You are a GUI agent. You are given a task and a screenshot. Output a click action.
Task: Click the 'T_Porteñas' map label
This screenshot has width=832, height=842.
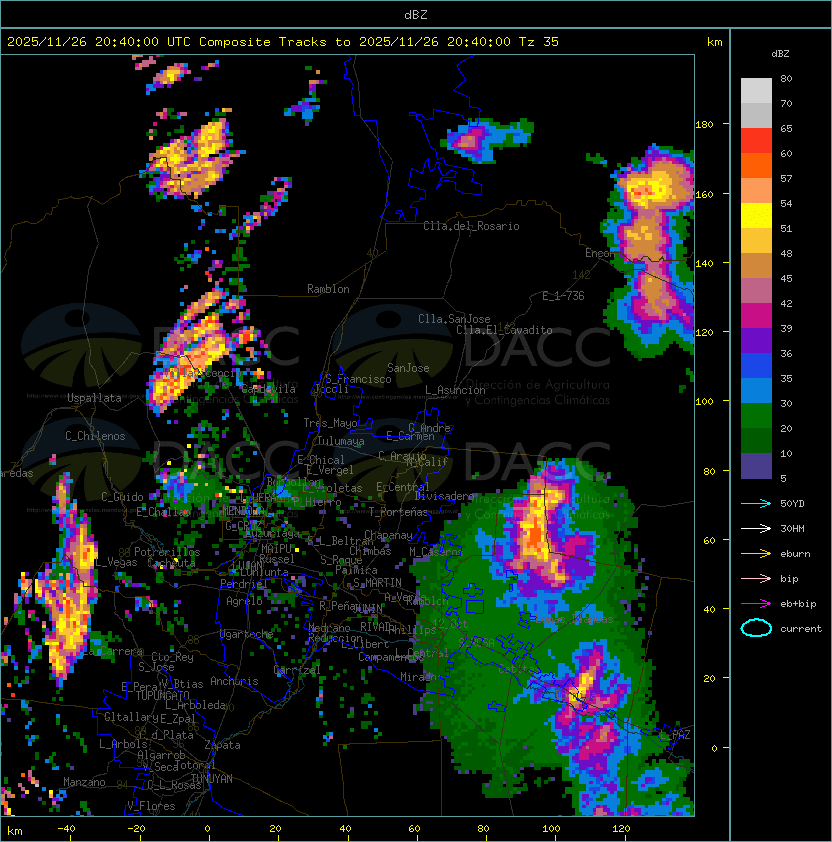pyautogui.click(x=398, y=512)
